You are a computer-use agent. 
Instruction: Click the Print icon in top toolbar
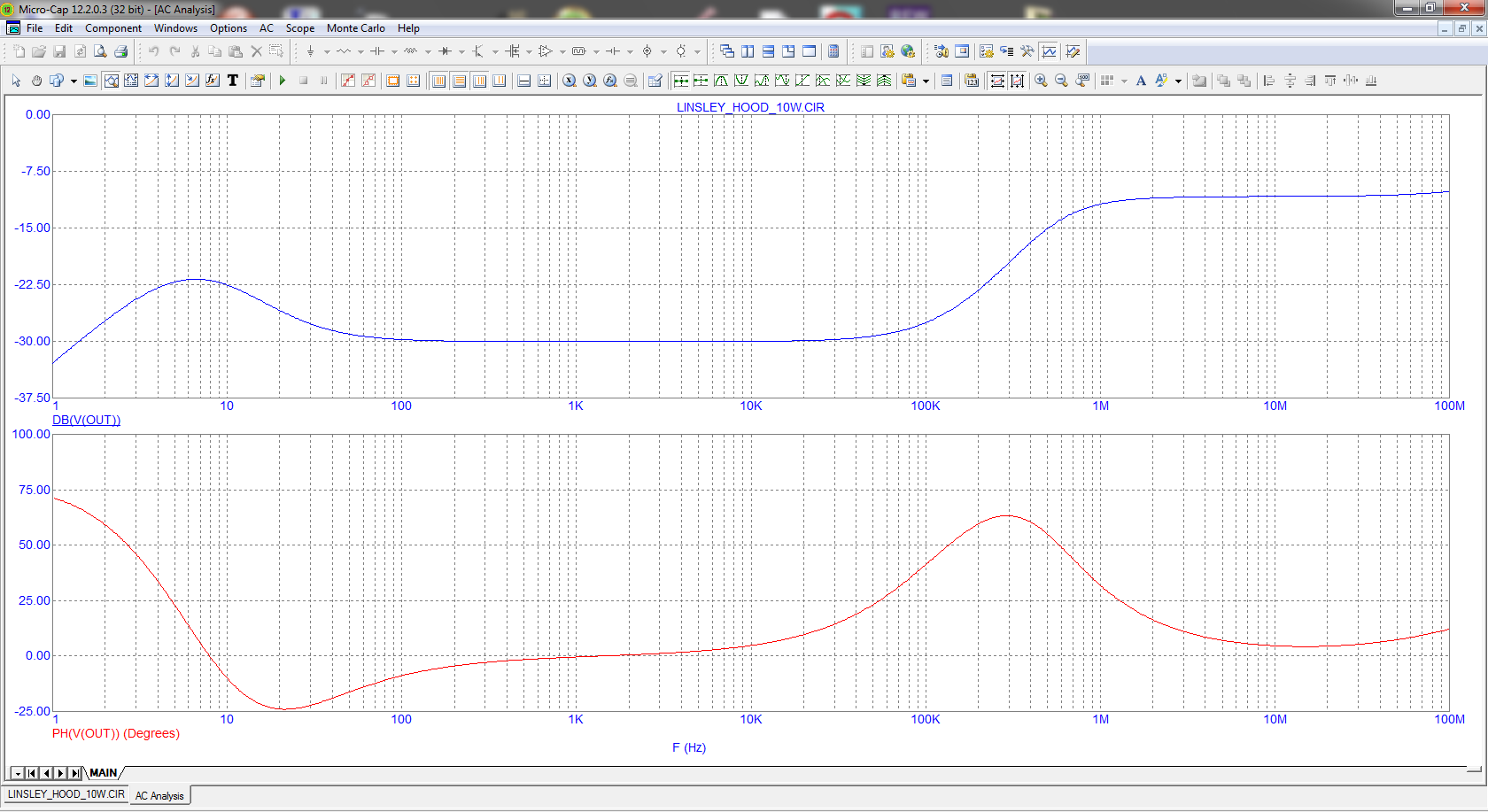pos(121,51)
